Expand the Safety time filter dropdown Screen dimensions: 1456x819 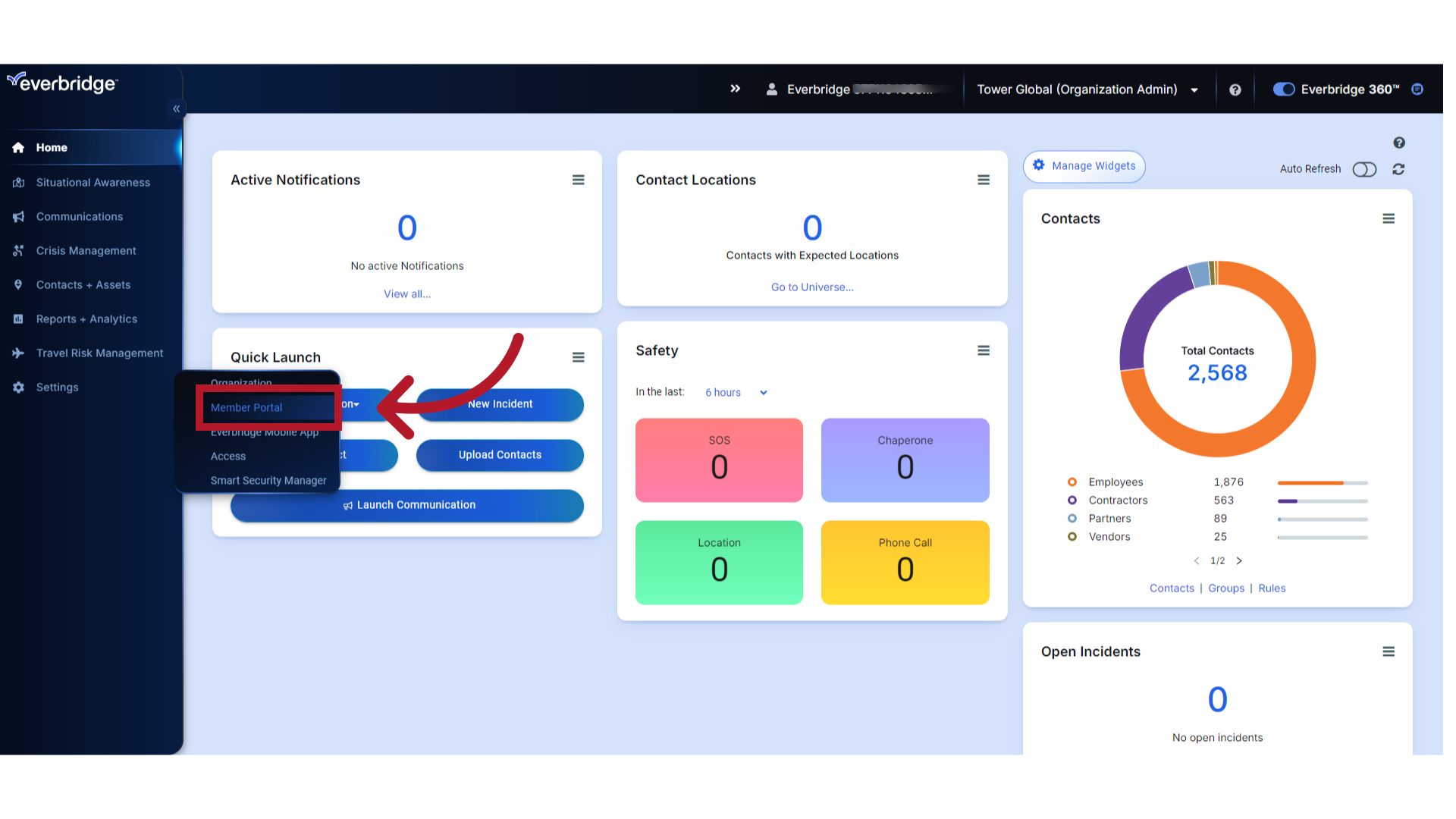tap(735, 391)
